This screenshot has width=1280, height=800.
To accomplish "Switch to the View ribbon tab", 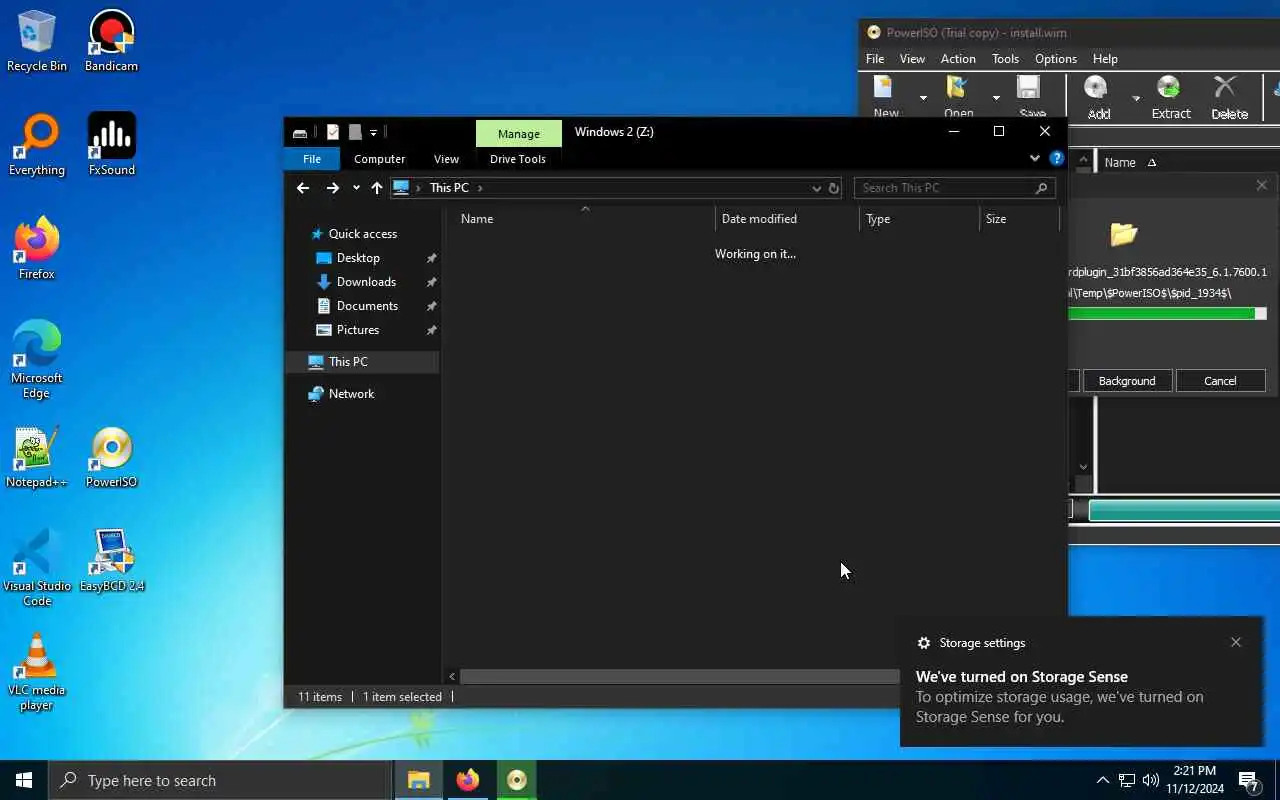I will [x=446, y=159].
